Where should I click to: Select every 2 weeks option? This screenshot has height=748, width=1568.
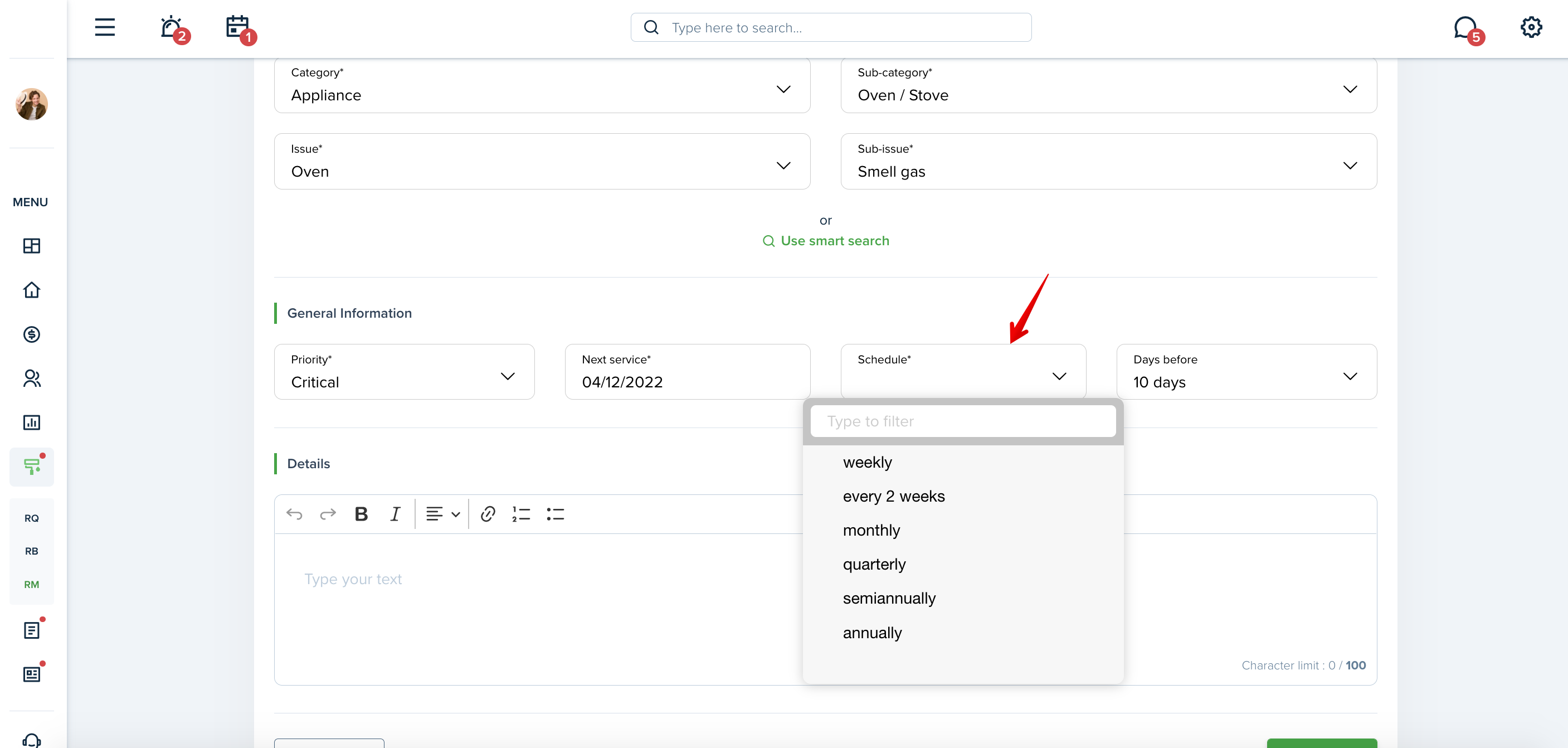963,497
